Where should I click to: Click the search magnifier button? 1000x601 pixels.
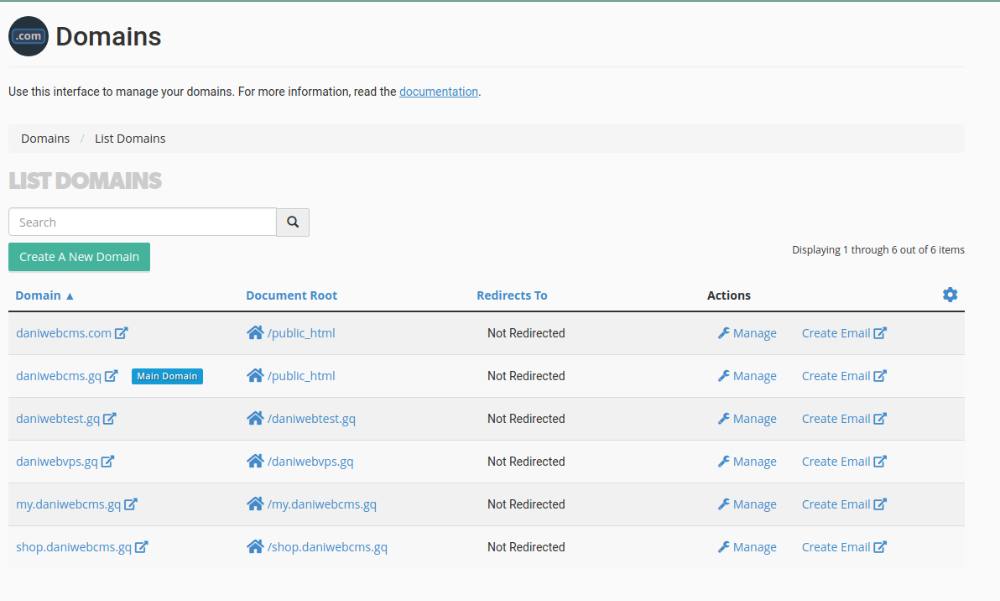coord(293,222)
